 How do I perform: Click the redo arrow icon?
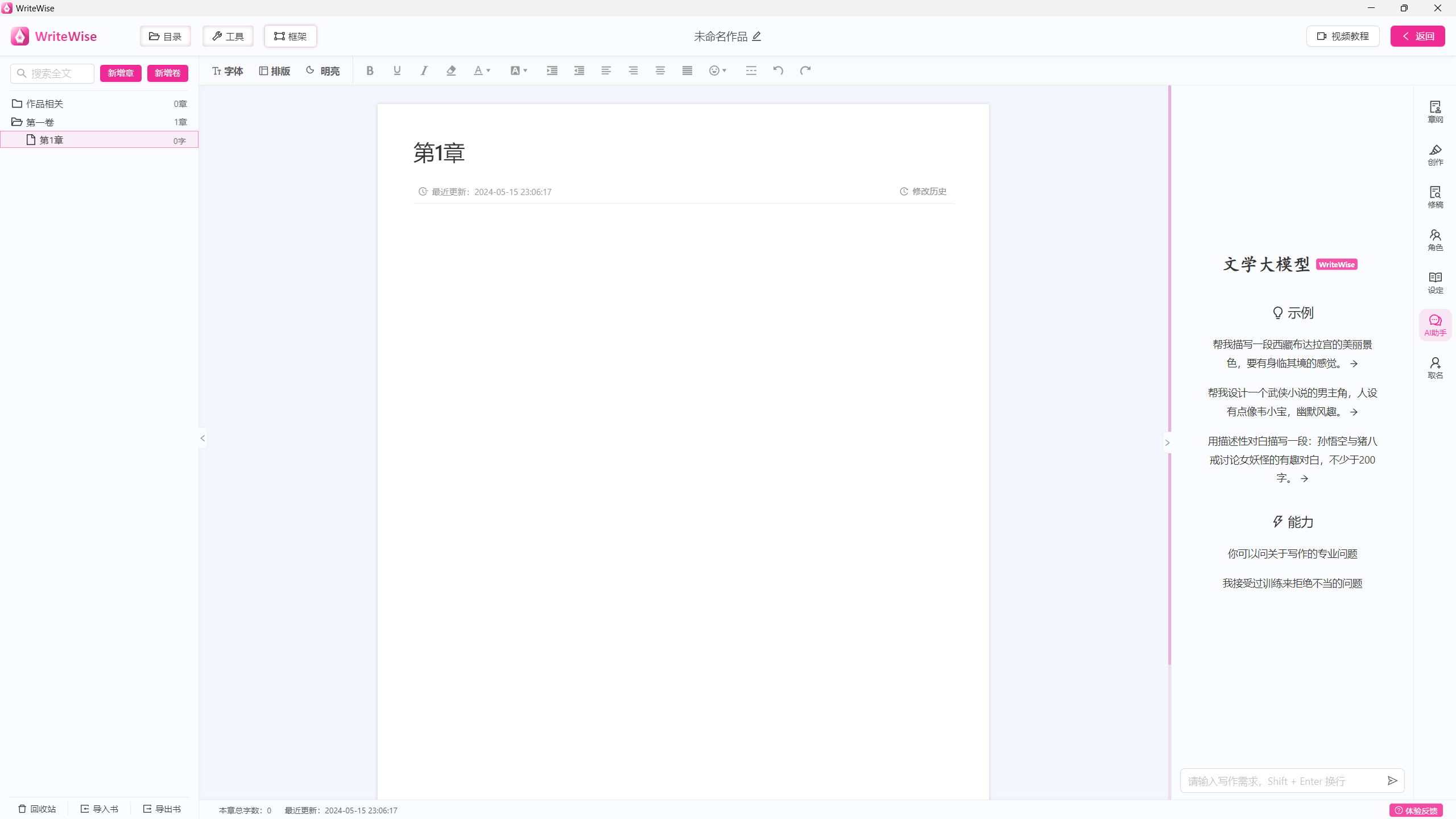click(805, 71)
